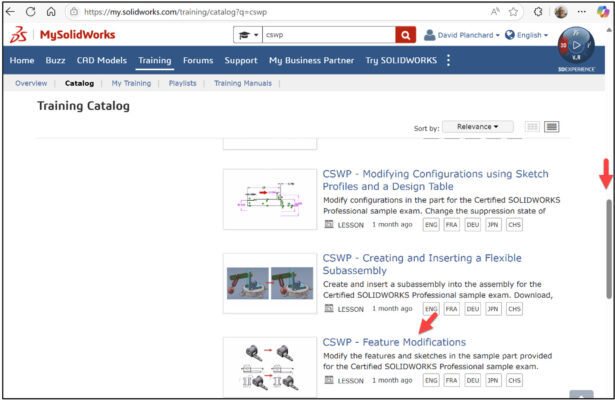Click the Flexible Subassembly thumbnail image
The image size is (615, 400).
coord(270,283)
